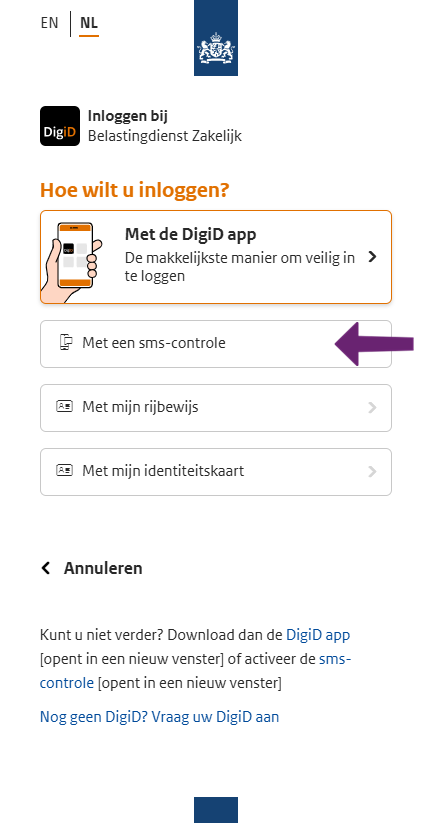Click the hand holding phone illustration
429x823 pixels.
pyautogui.click(x=74, y=256)
